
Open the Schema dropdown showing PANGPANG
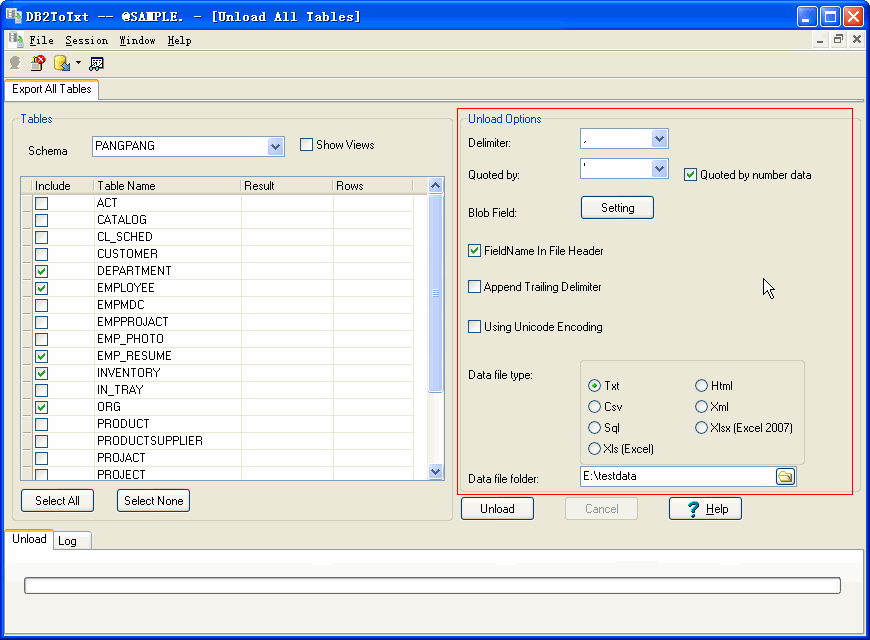point(275,147)
